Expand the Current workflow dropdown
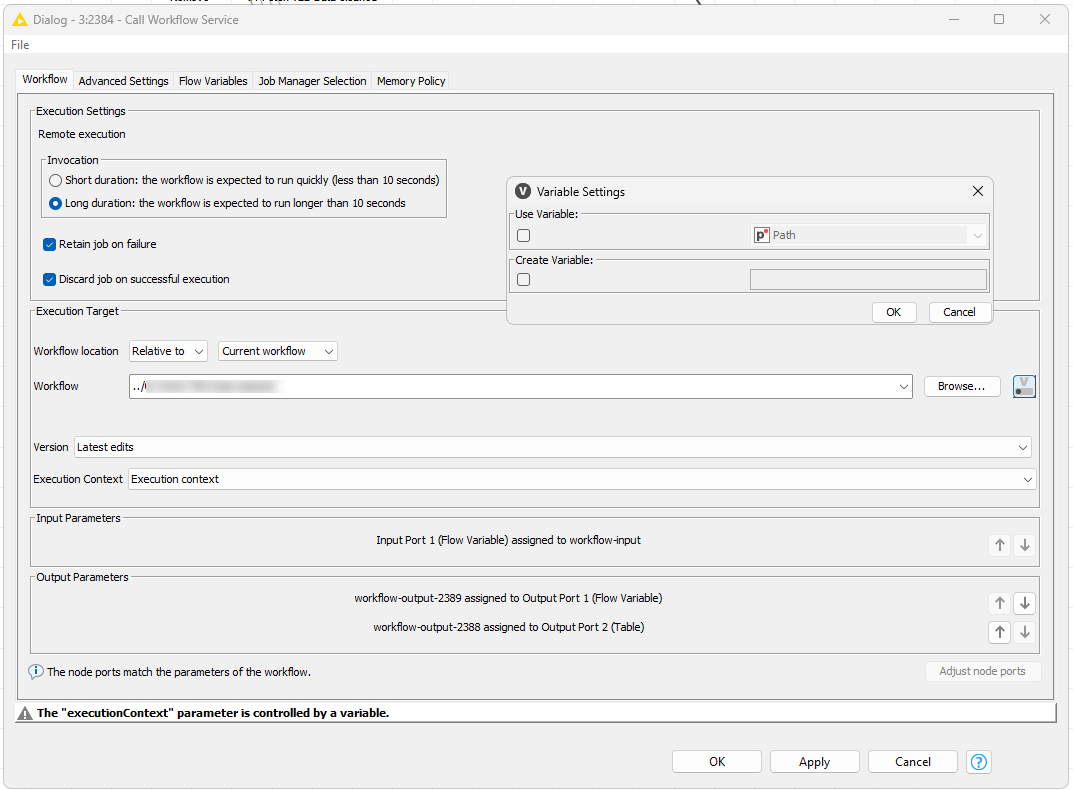Viewport: 1073px width, 790px height. pyautogui.click(x=277, y=351)
